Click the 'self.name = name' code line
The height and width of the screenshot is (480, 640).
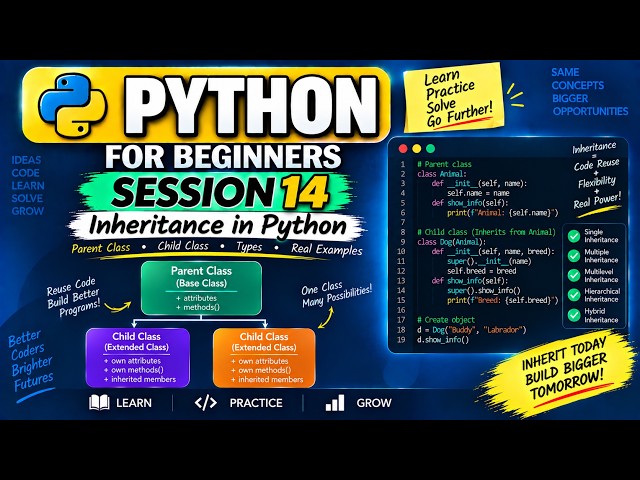tap(478, 193)
